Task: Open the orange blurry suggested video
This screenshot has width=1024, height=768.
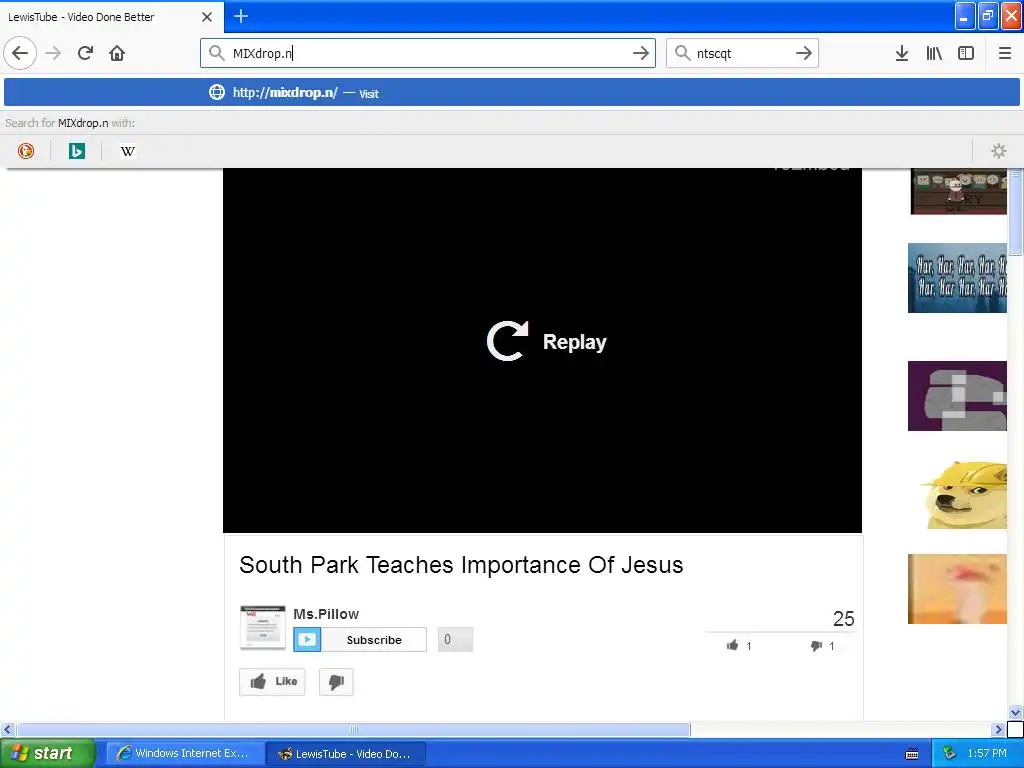Action: [x=957, y=589]
